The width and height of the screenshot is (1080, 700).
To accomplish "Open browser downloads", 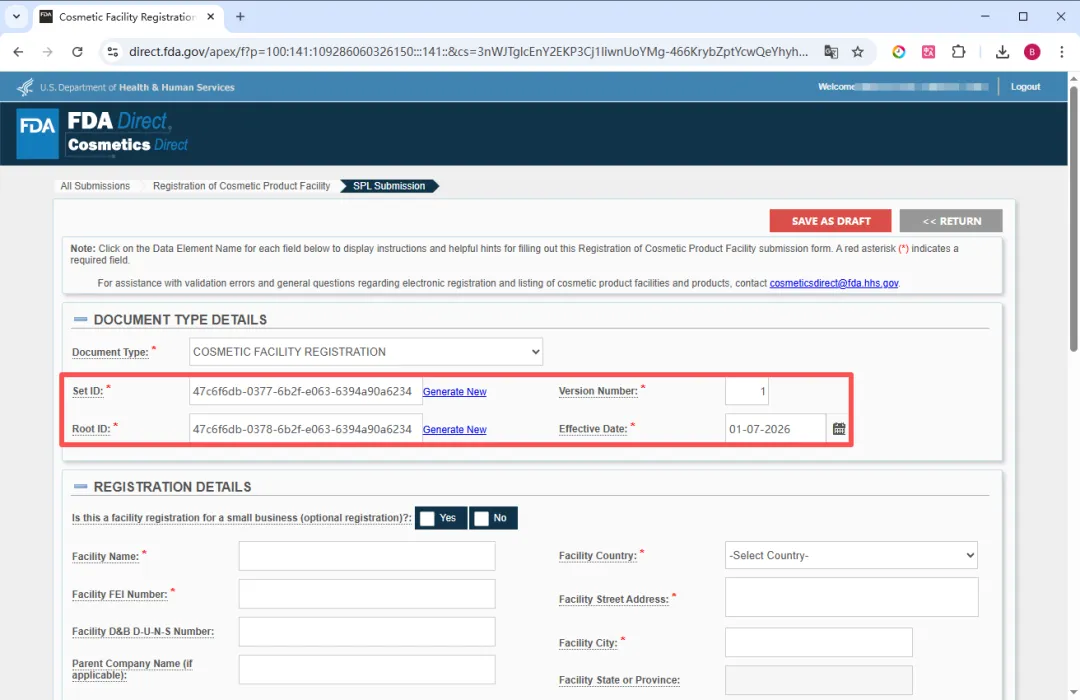I will [1002, 52].
